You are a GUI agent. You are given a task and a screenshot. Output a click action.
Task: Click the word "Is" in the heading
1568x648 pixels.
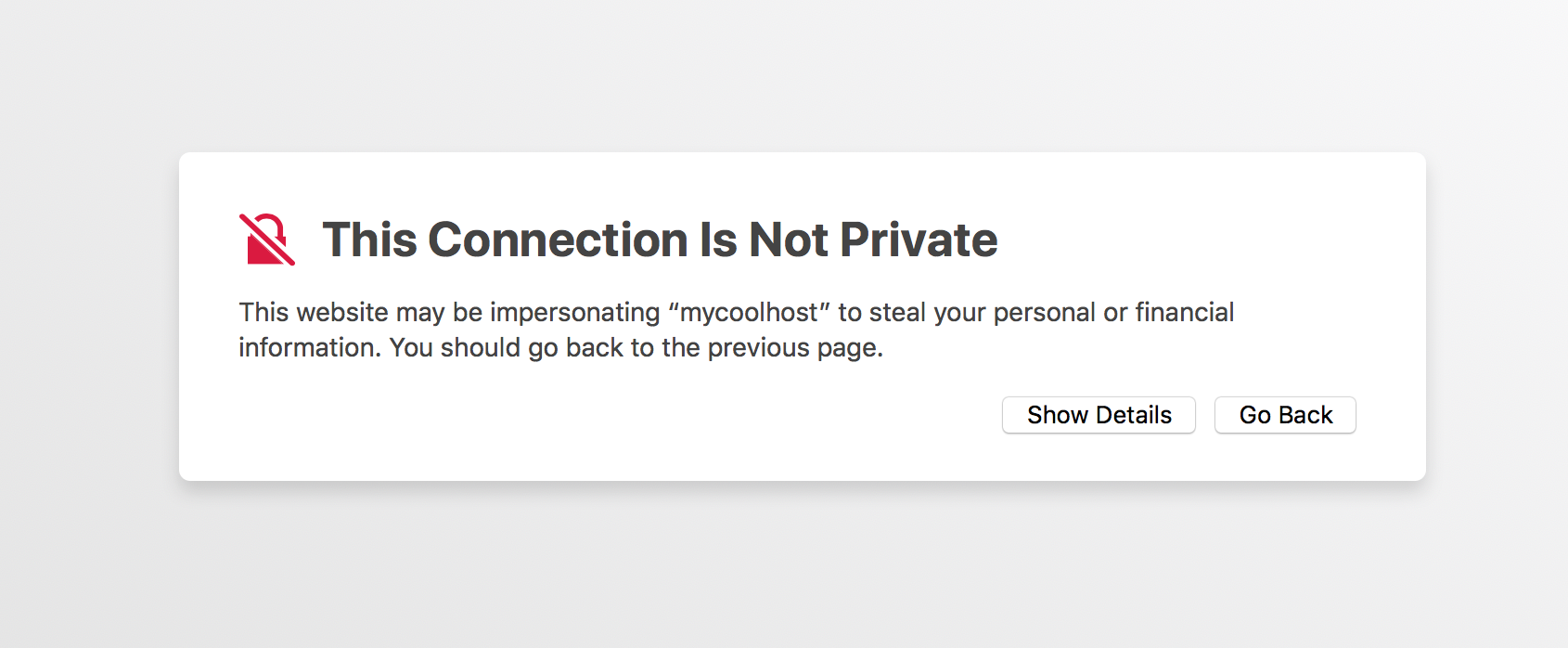tap(717, 240)
